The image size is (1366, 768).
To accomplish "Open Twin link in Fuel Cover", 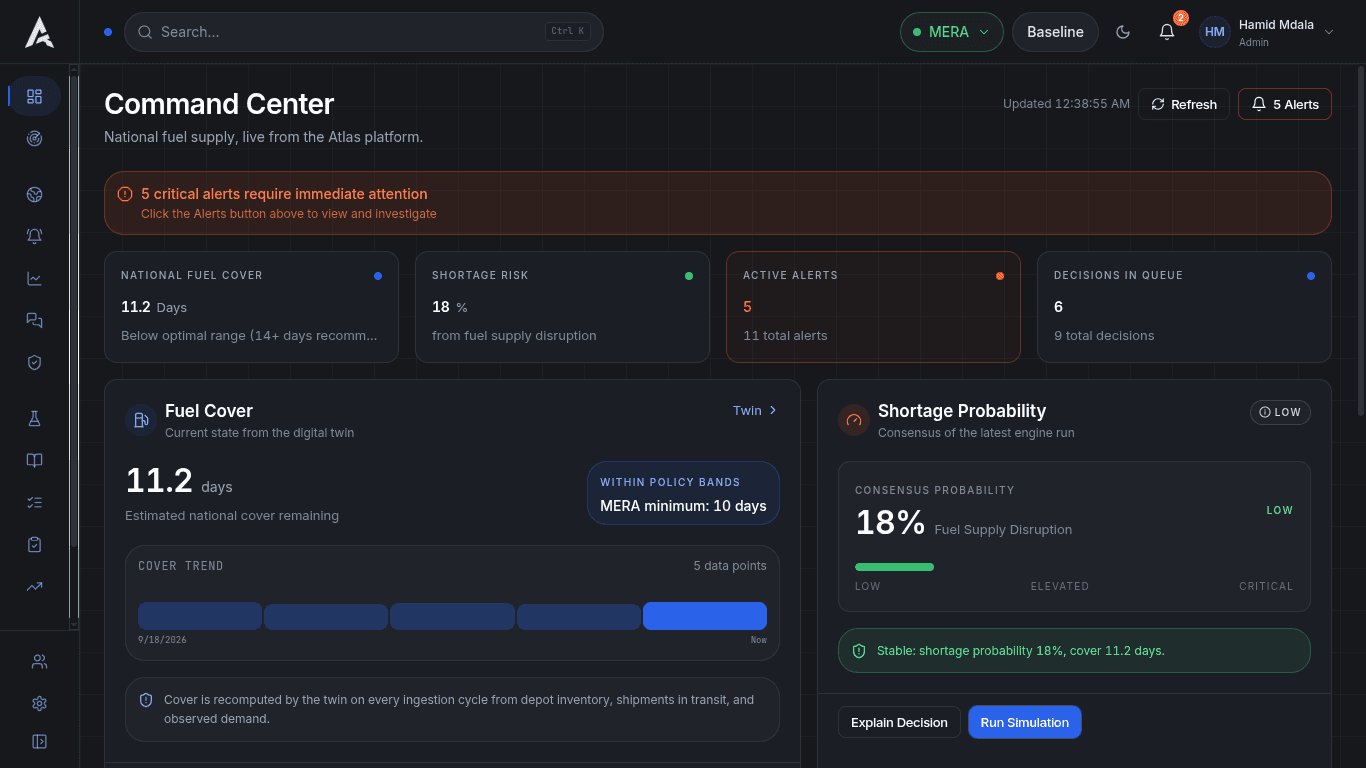I will (x=755, y=410).
